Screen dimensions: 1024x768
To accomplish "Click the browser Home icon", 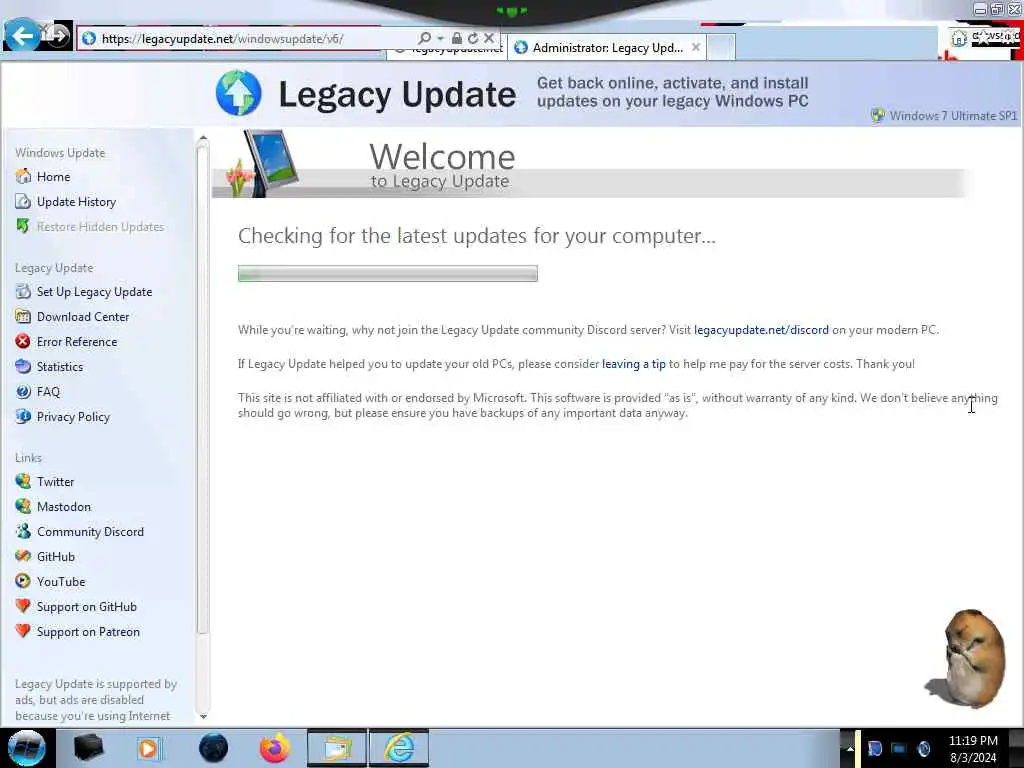I will coord(958,38).
